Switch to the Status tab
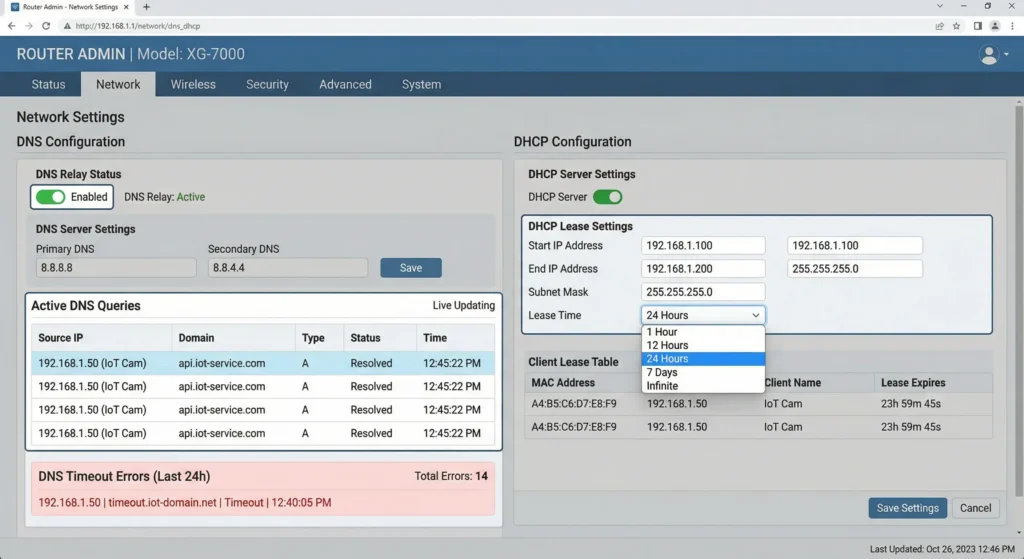Screen dimensions: 1024x559 (48, 84)
